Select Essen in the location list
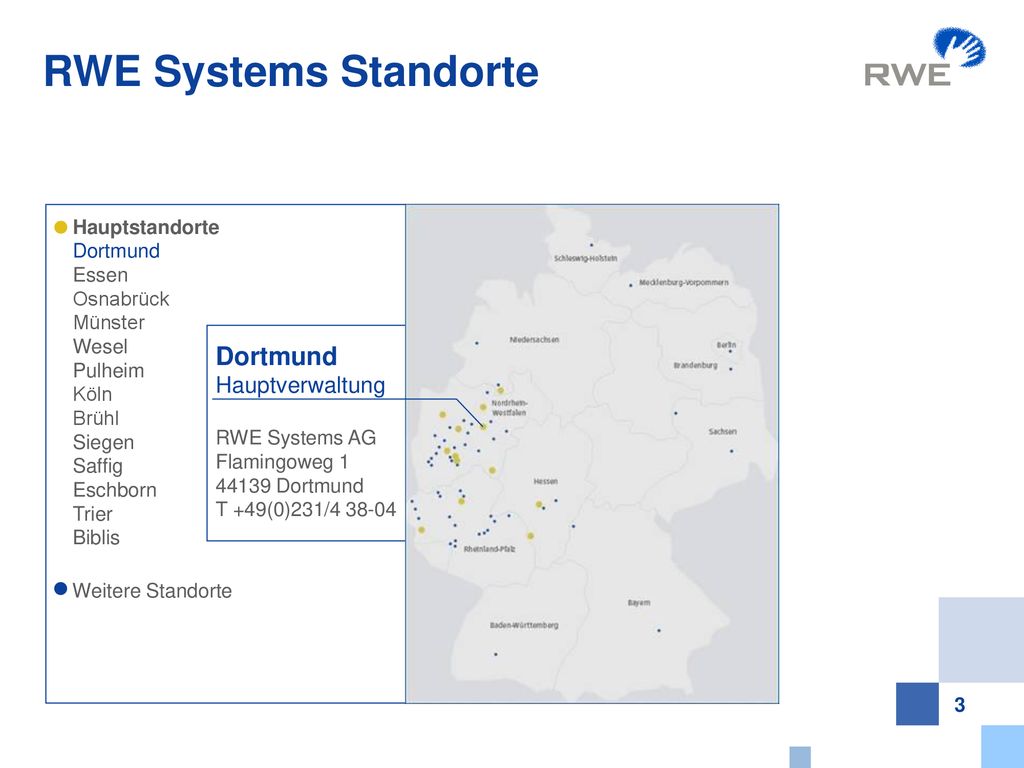 click(x=101, y=275)
